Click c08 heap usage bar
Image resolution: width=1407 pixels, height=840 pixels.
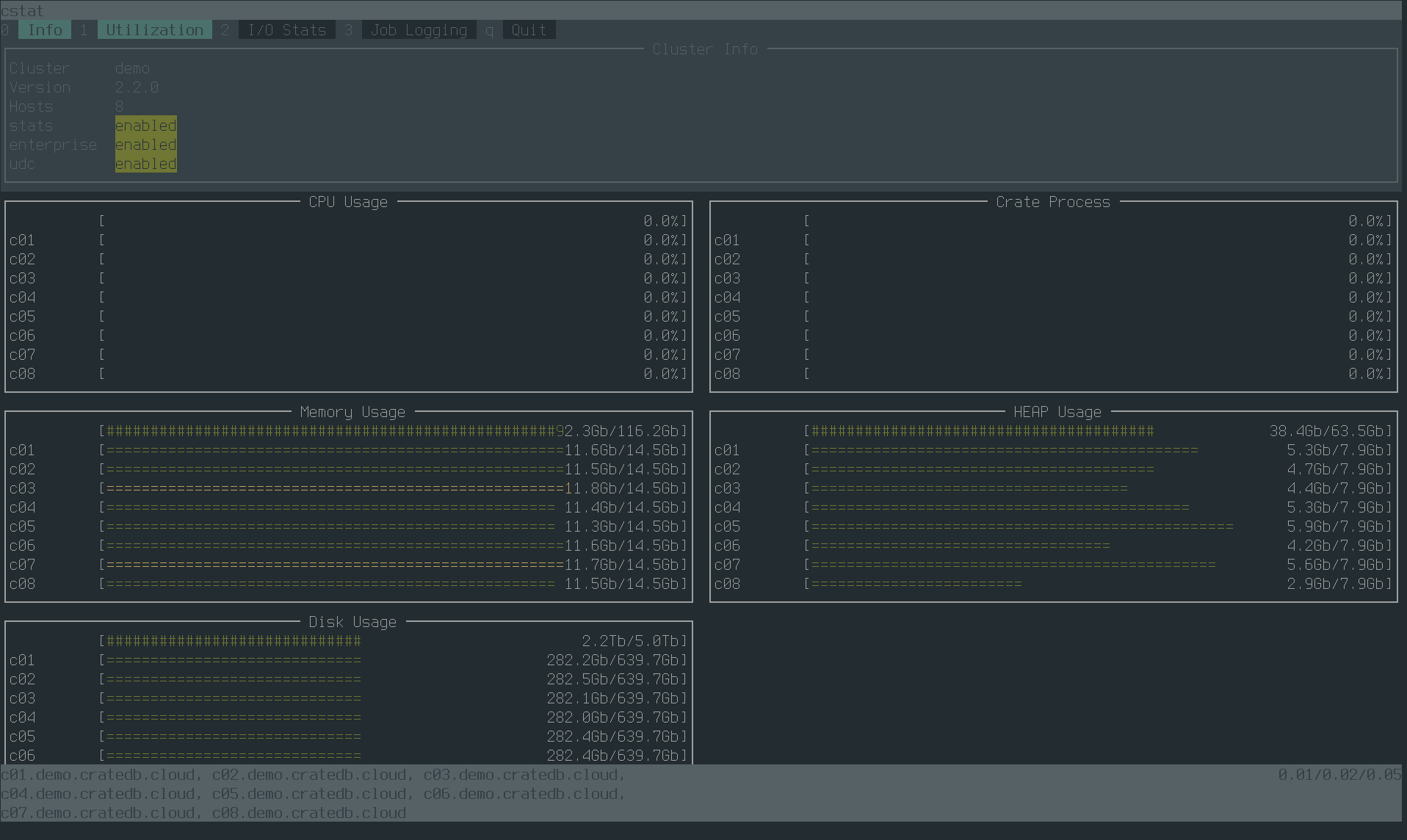[x=1098, y=584]
